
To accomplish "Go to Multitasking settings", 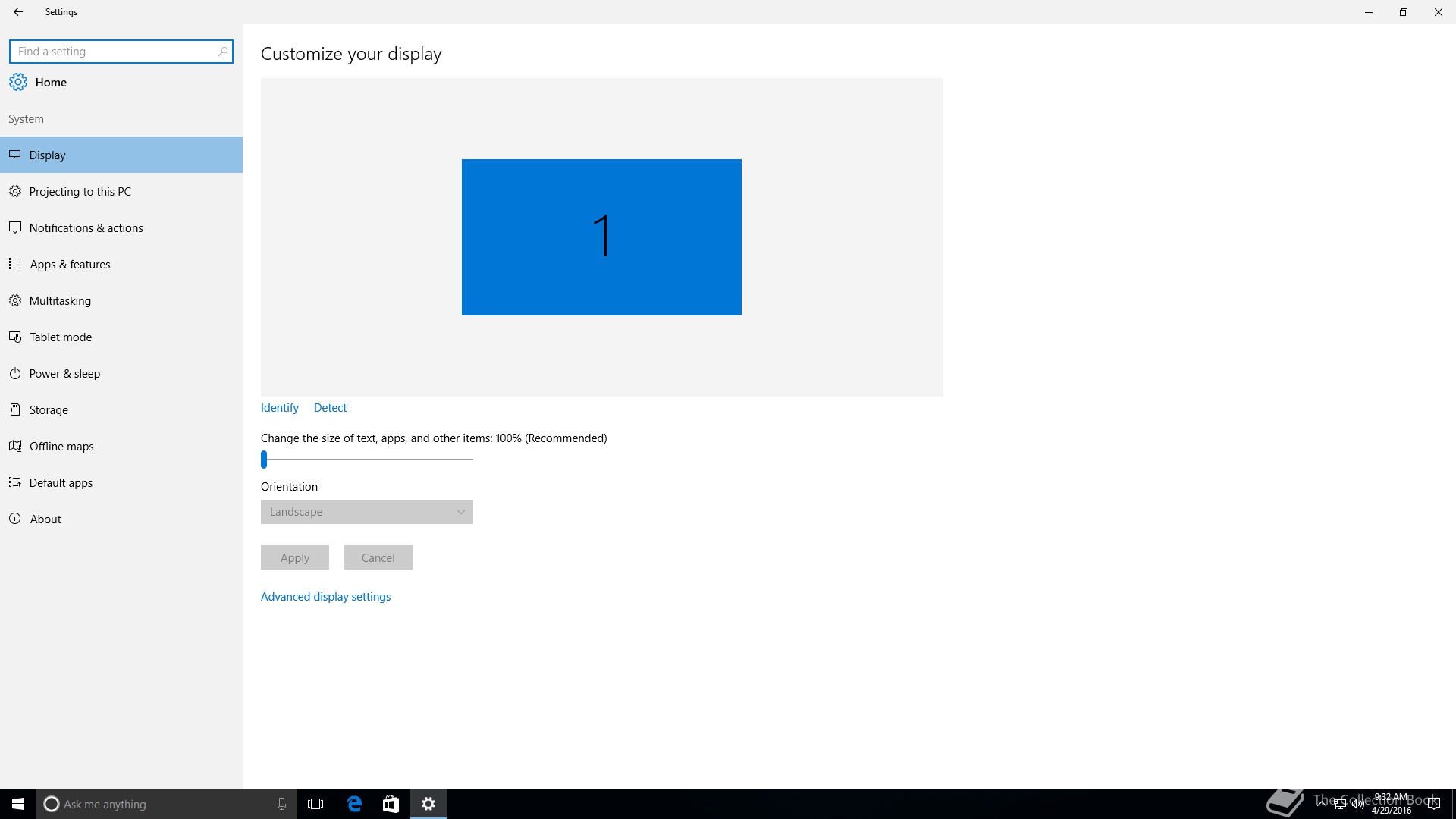I will pos(121,300).
